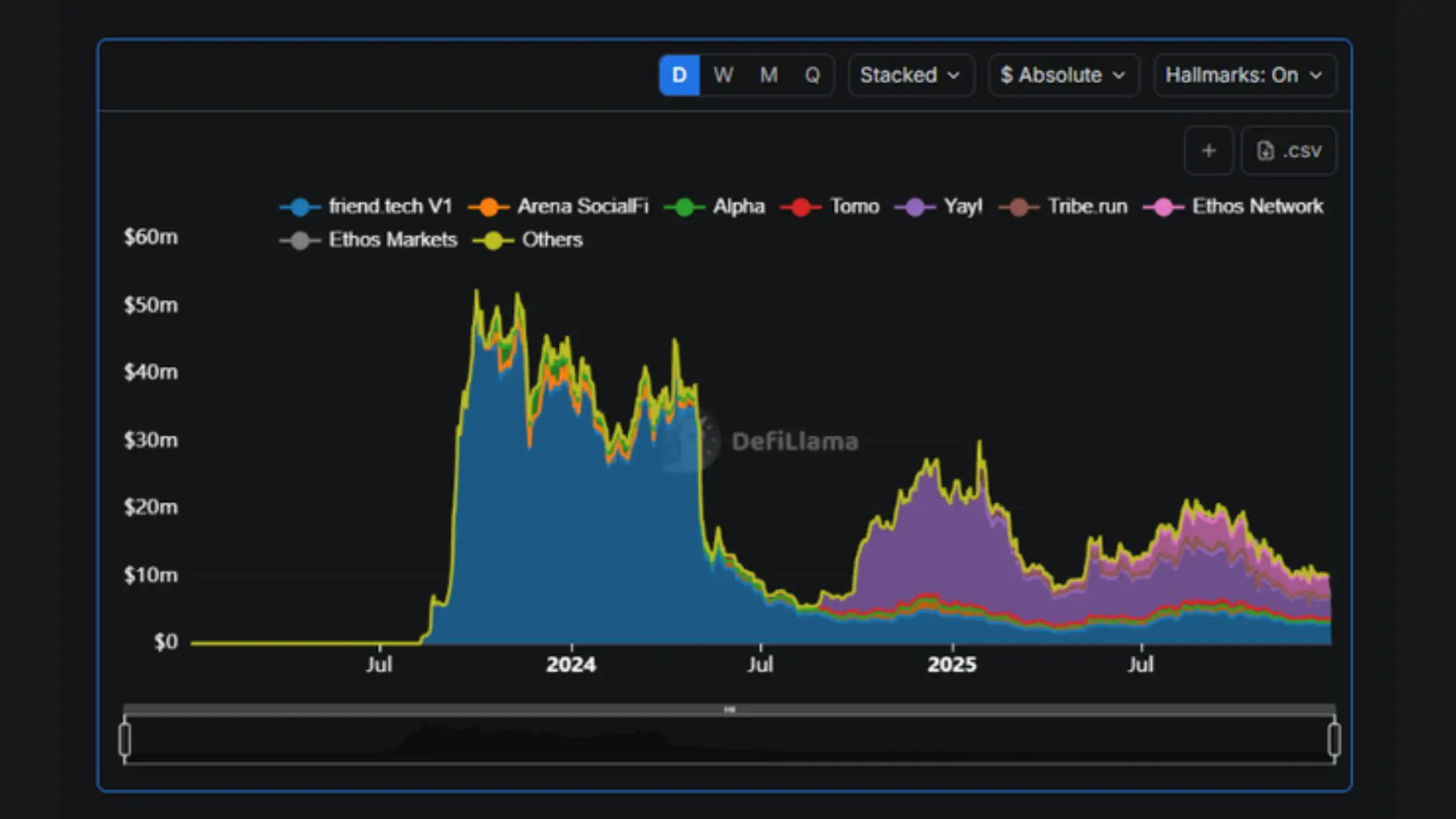Open the $ Absolute value dropdown
The width and height of the screenshot is (1456, 819).
coord(1063,75)
